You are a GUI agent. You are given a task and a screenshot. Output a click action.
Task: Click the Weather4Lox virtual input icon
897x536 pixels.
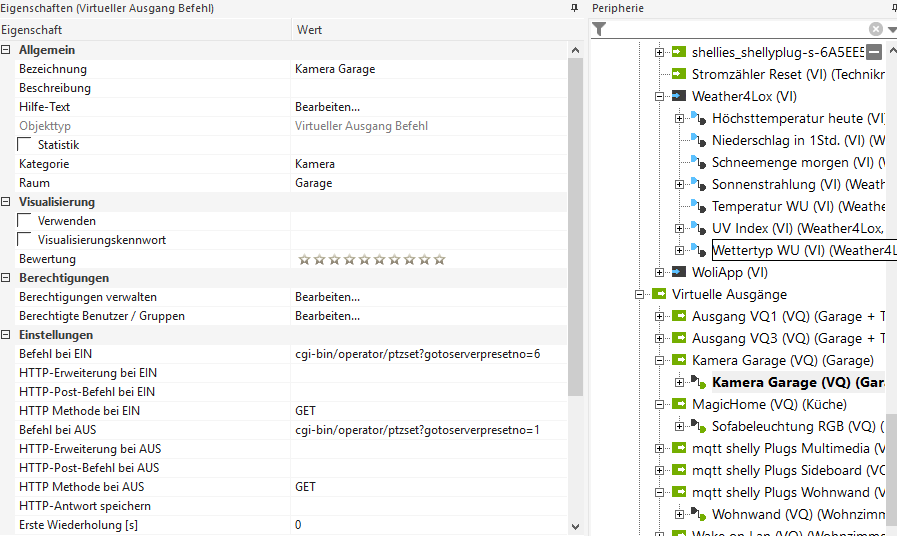click(679, 96)
